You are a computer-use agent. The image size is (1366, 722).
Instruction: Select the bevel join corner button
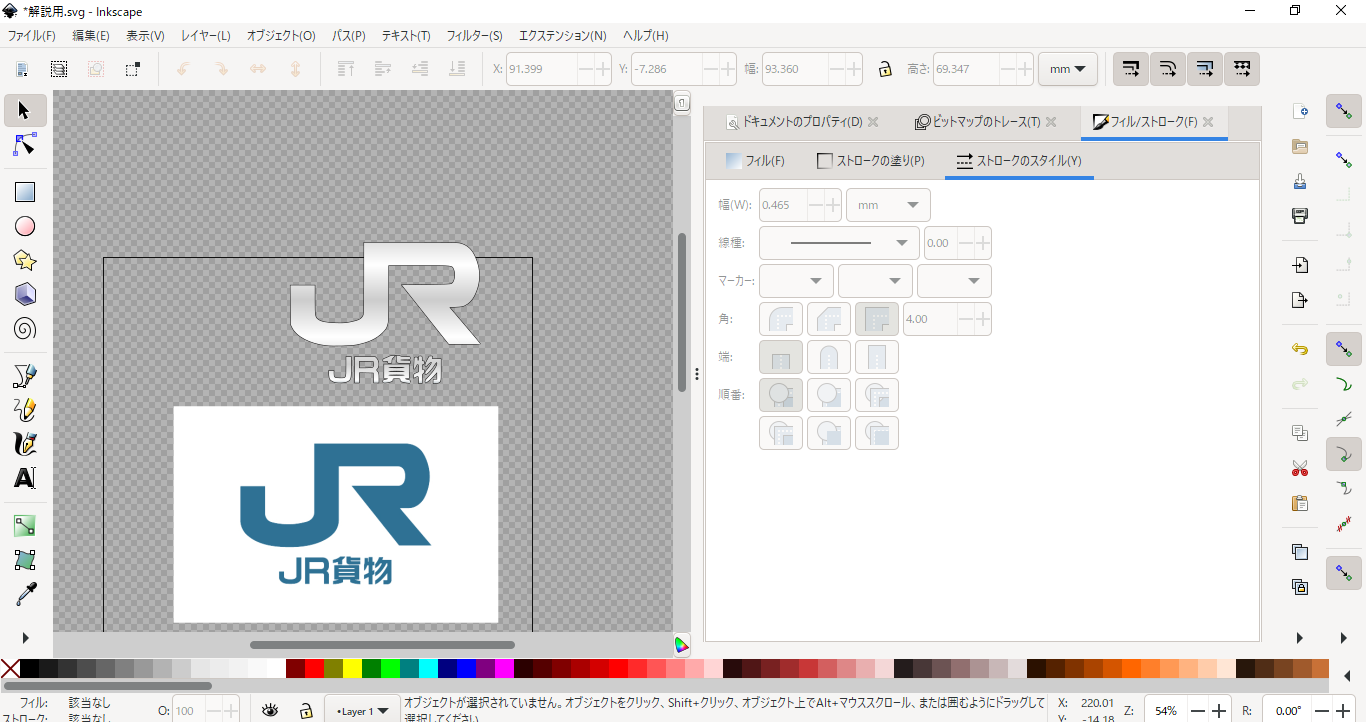829,319
